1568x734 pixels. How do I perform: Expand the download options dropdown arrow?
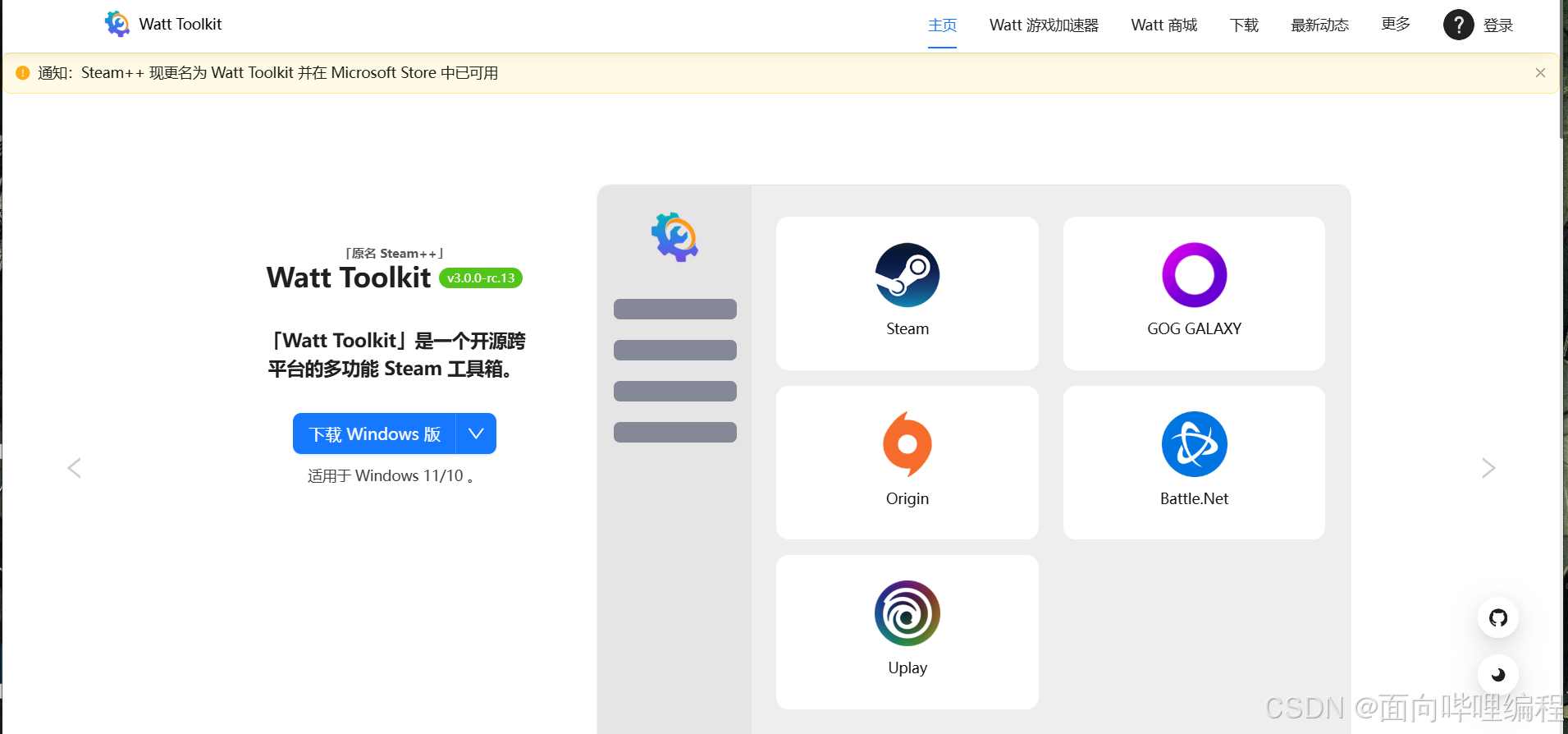(x=476, y=434)
